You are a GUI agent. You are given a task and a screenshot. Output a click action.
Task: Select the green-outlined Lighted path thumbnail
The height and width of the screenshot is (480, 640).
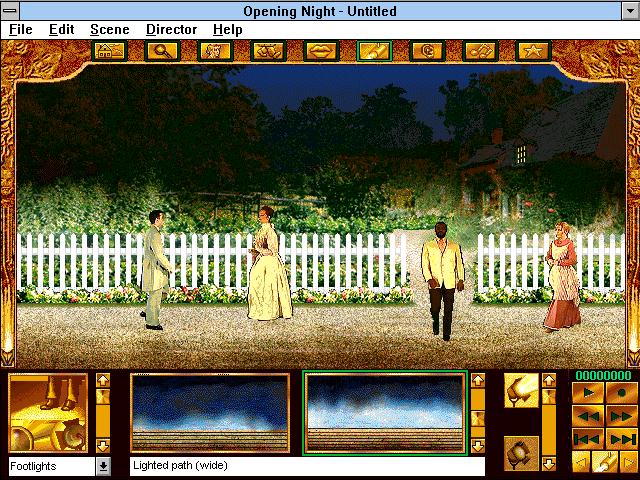coord(385,413)
